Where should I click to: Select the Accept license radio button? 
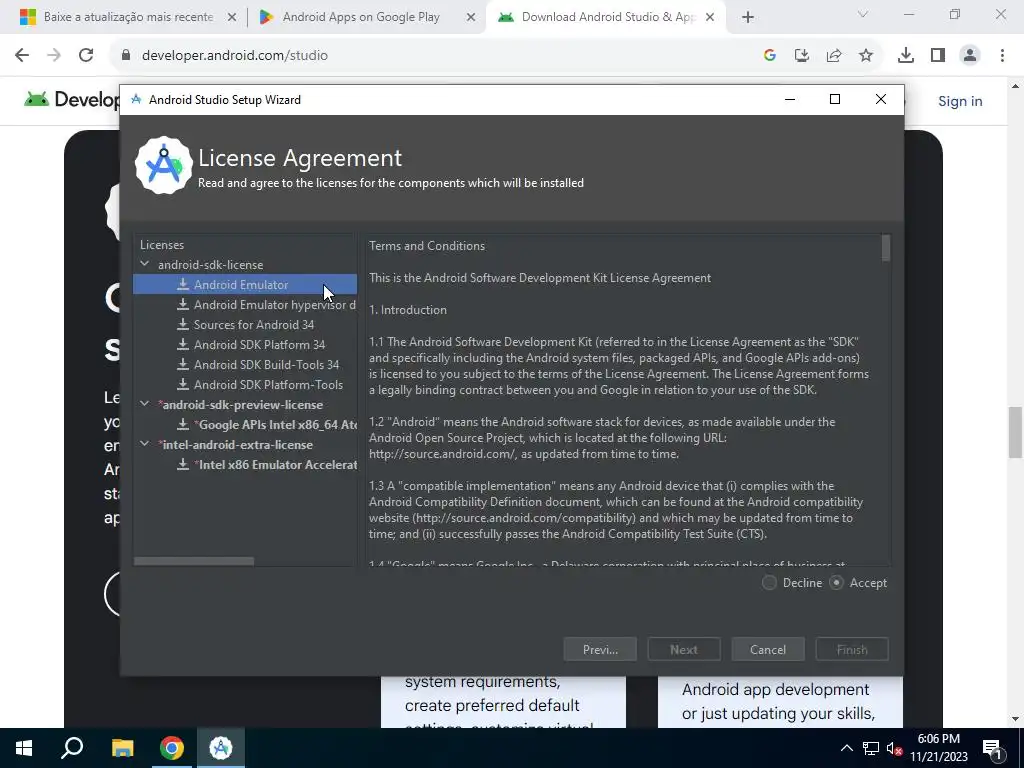tap(837, 583)
